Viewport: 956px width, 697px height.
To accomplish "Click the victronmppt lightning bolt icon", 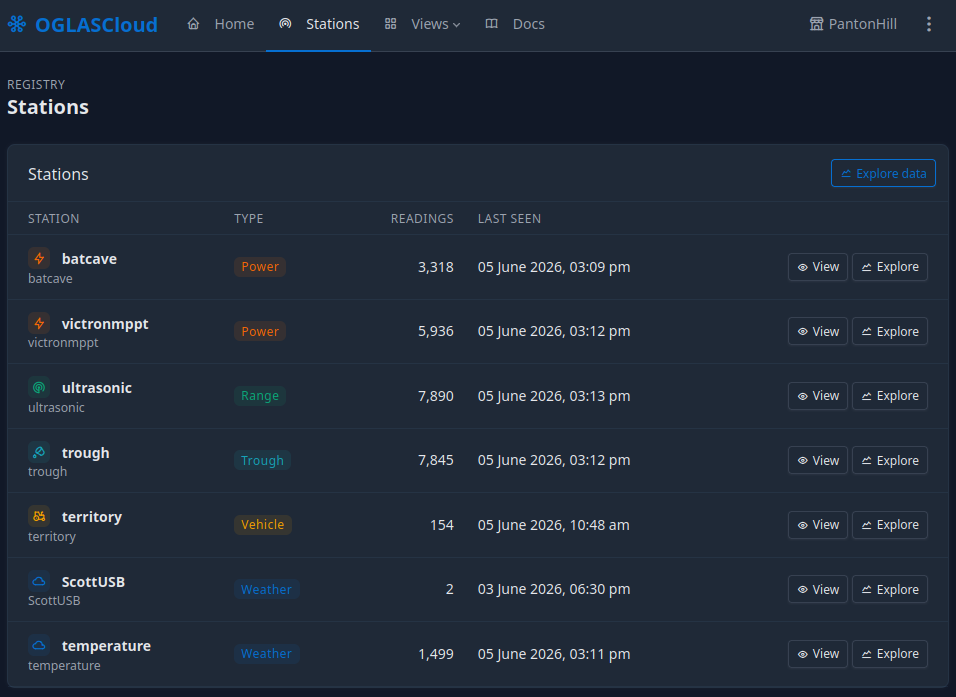I will 39,323.
